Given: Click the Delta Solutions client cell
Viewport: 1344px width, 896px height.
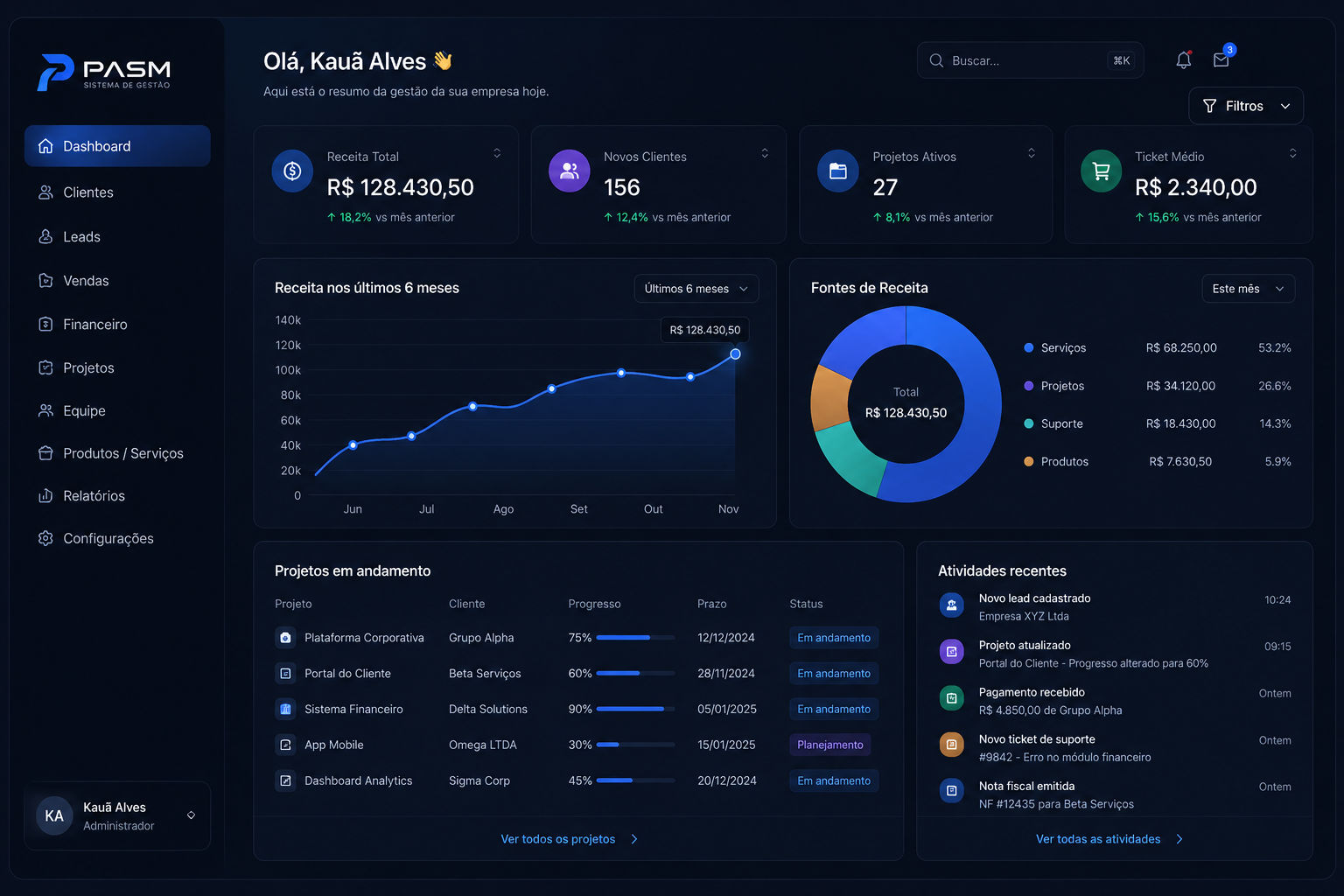Looking at the screenshot, I should pyautogui.click(x=488, y=710).
